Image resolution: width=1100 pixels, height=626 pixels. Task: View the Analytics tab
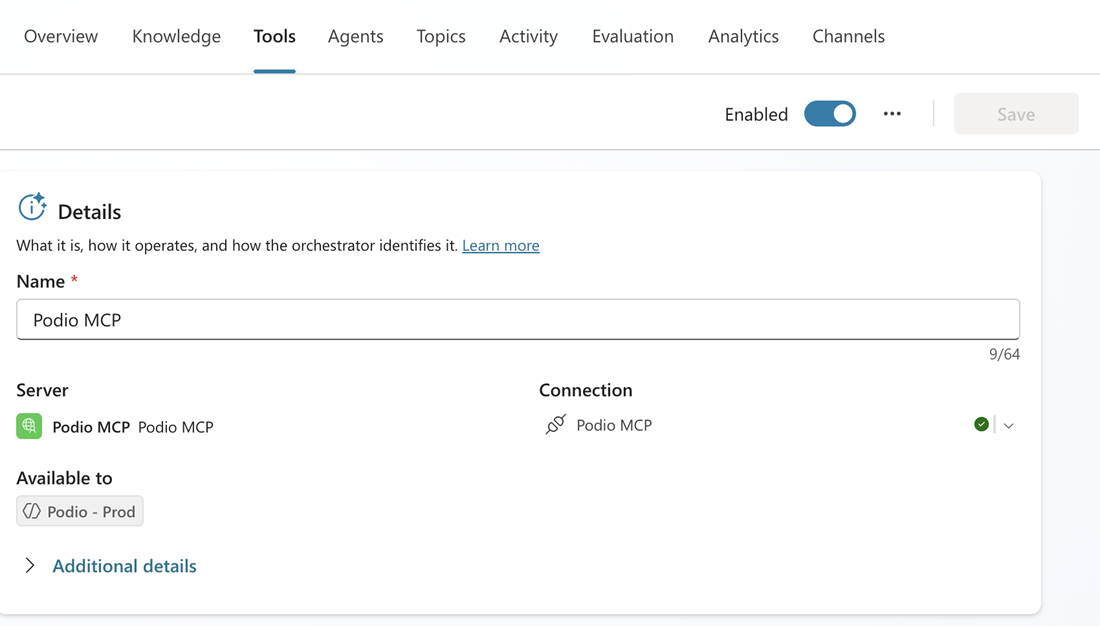pyautogui.click(x=743, y=36)
